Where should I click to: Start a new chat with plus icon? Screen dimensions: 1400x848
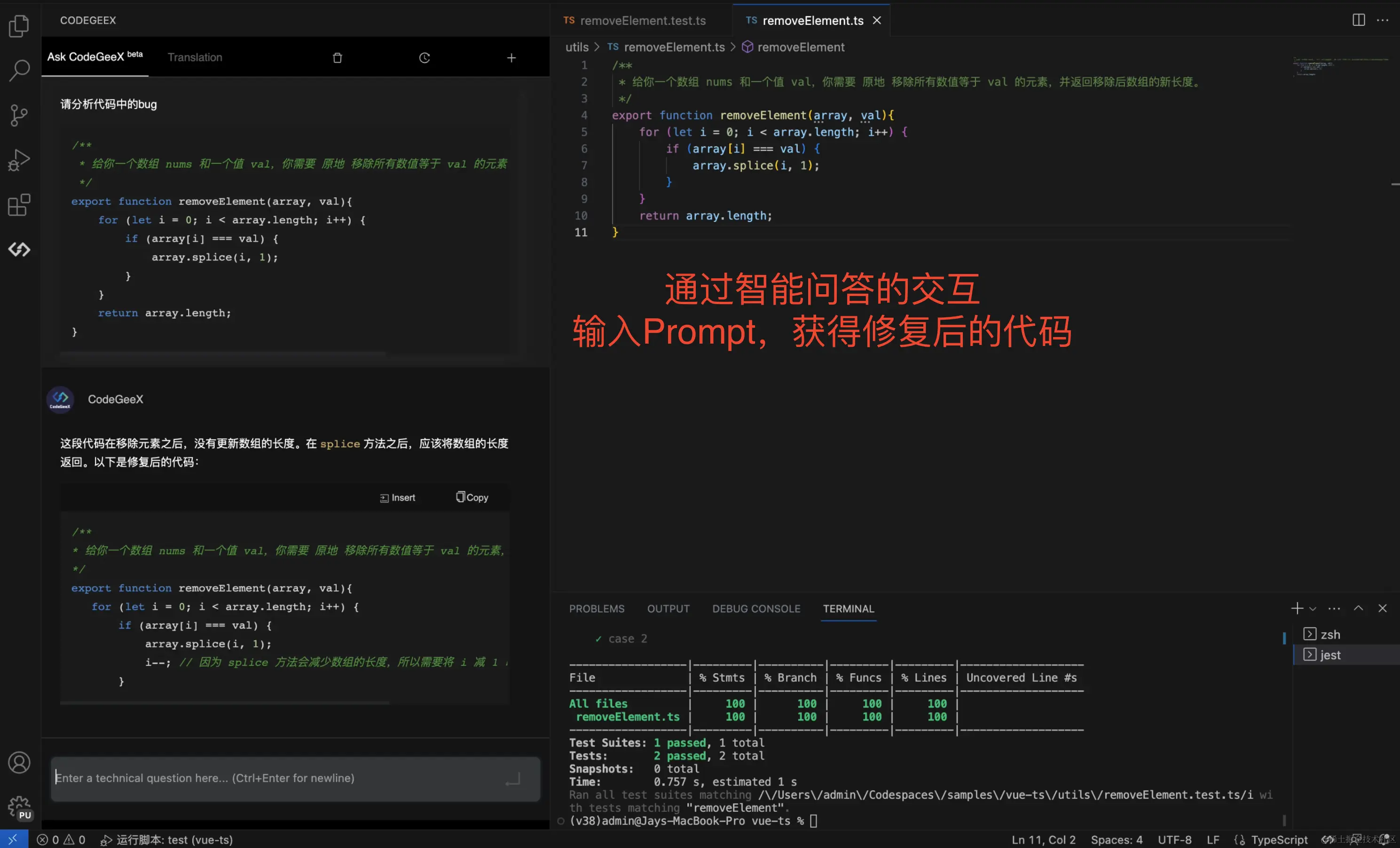(x=511, y=58)
